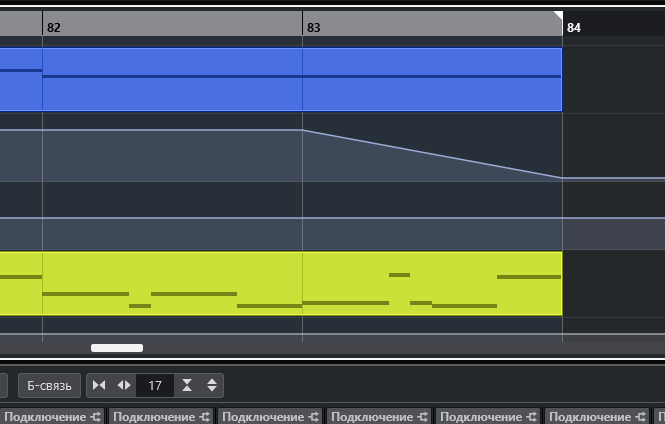This screenshot has width=665, height=424.
Task: Click the white triangle locator at bar 84
Action: tap(558, 15)
